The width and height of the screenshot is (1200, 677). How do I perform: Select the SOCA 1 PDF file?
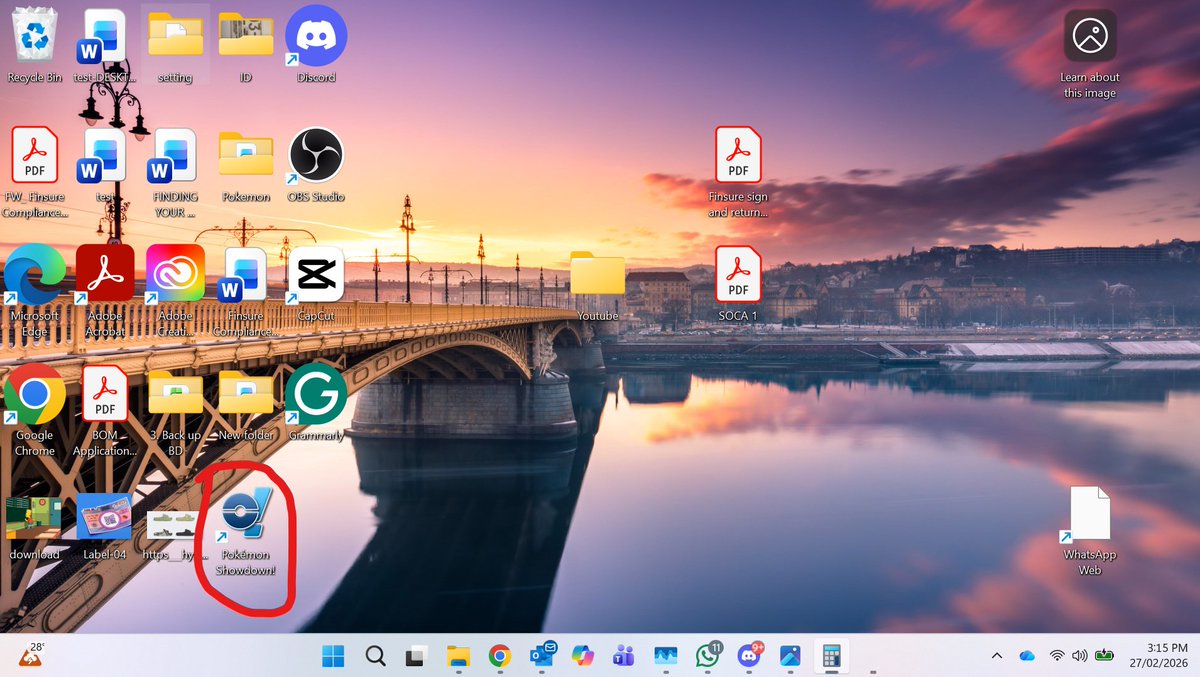pyautogui.click(x=738, y=284)
